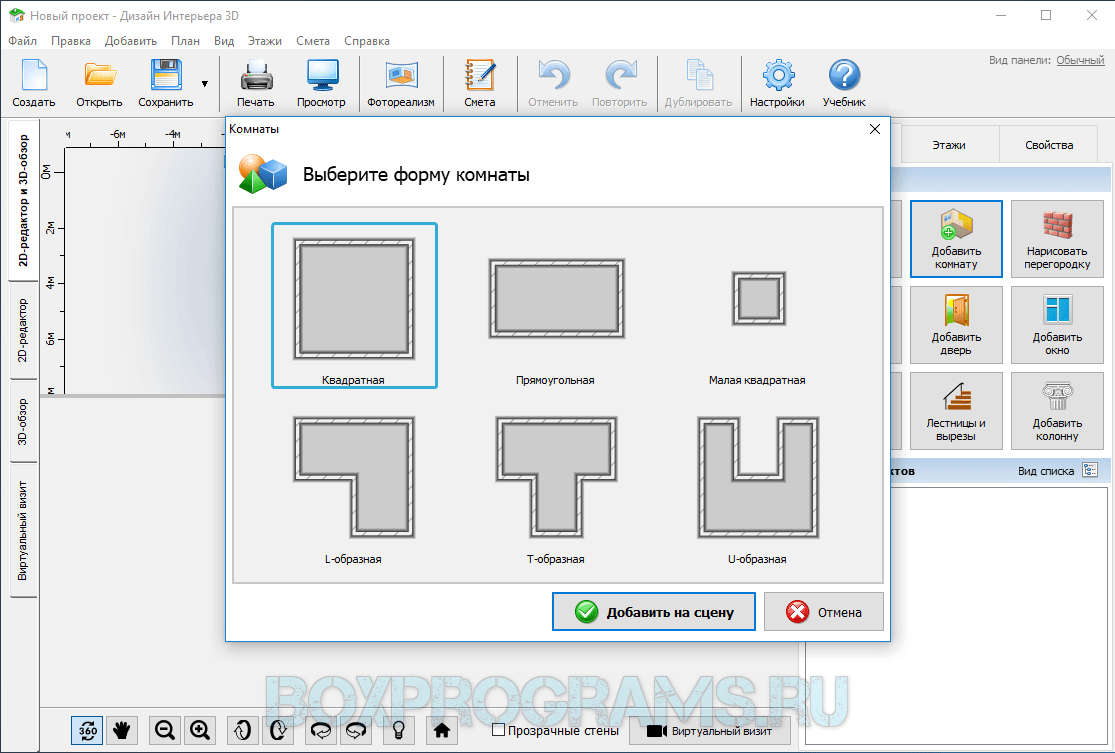The height and width of the screenshot is (753, 1115).
Task: Switch to the Свойства tab
Action: pos(1049,145)
